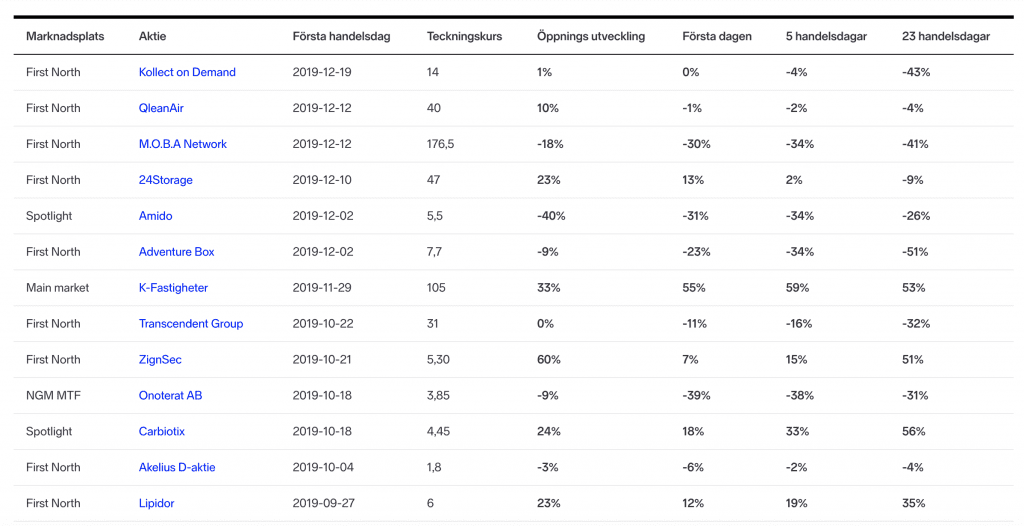Viewport: 1024px width, 526px height.
Task: Click the Marknadsplats column header
Action: 65,36
